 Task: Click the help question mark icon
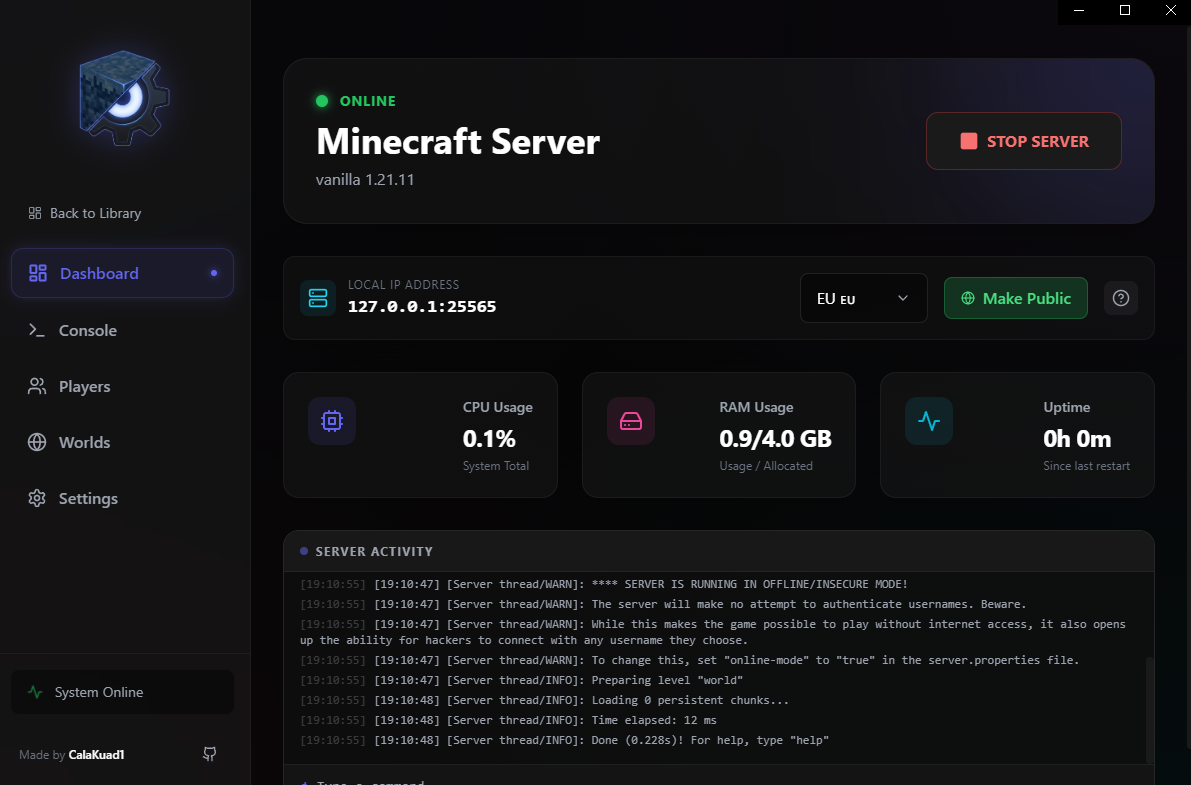coord(1120,297)
